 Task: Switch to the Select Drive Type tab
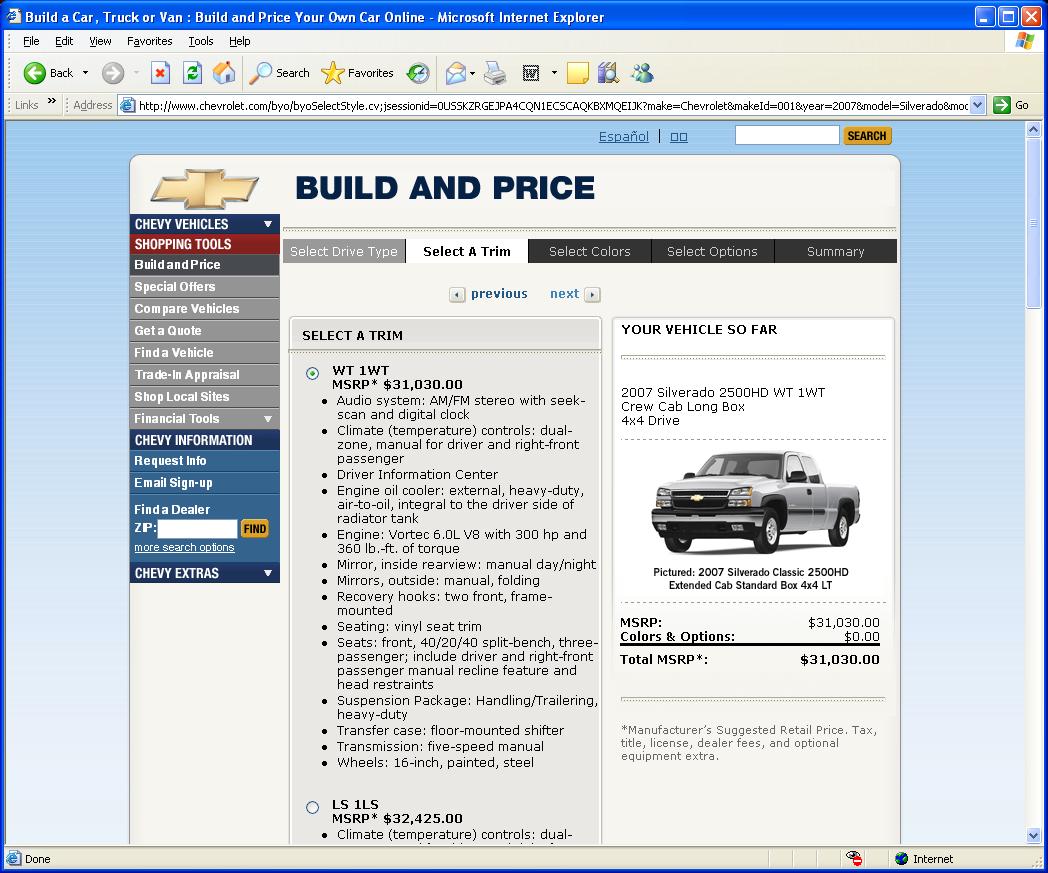click(344, 251)
